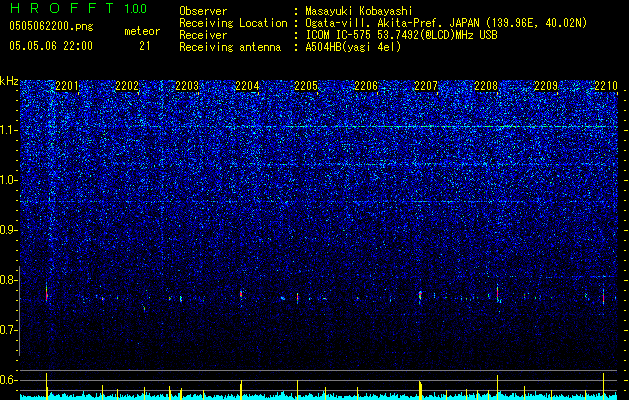This screenshot has height=400, width=629.
Task: Click the 2203 time marker
Action: tap(187, 86)
